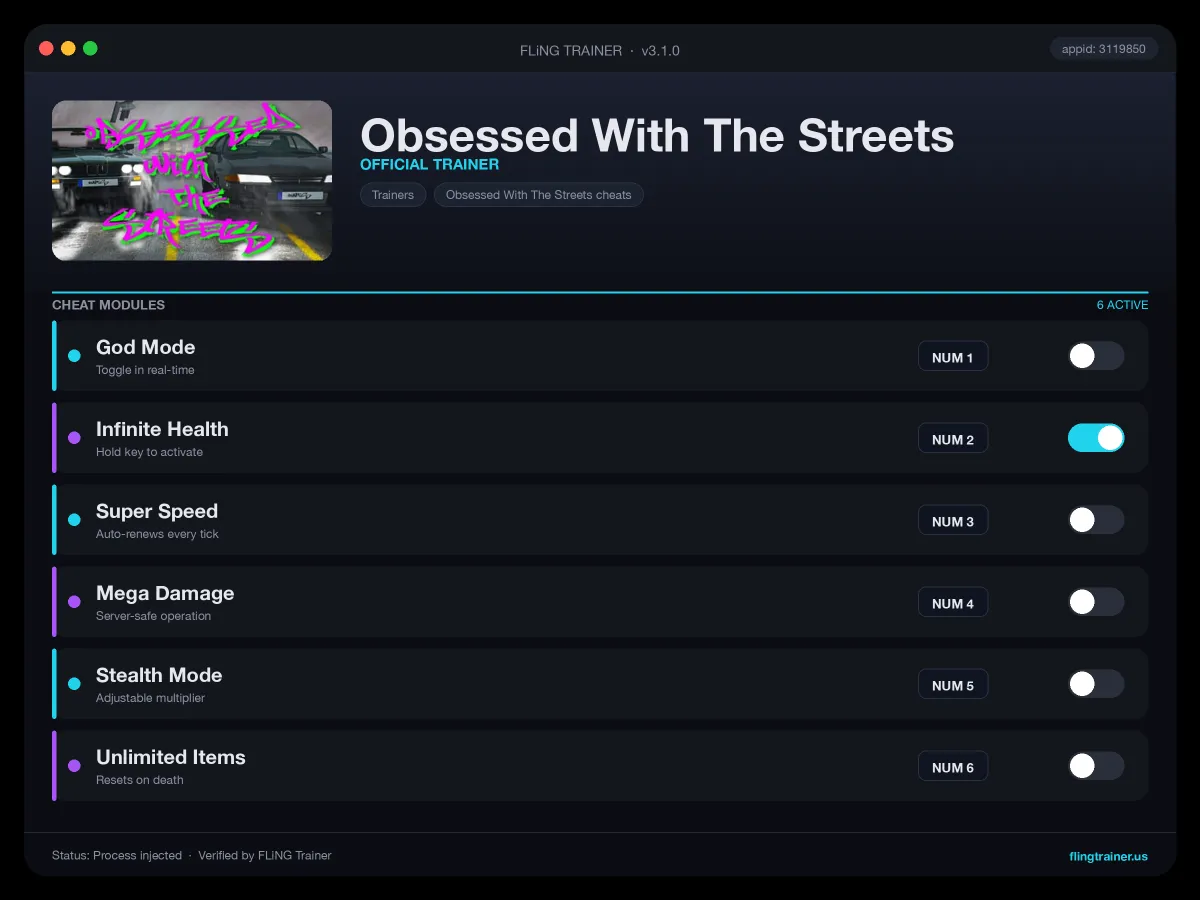
Task: Click the NUM 1 hotkey button
Action: (x=953, y=357)
